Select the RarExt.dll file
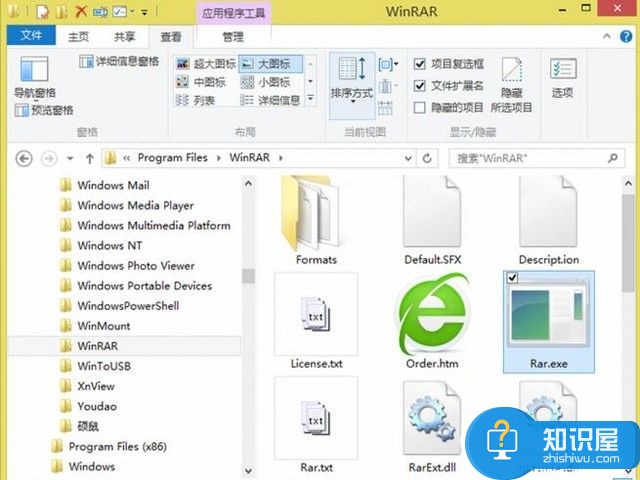The width and height of the screenshot is (640, 480). (x=432, y=426)
